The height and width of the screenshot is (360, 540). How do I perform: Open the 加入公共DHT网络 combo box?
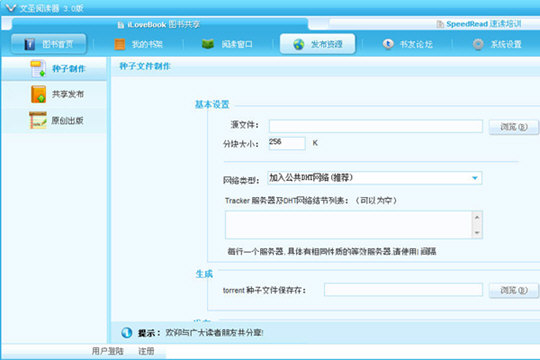click(374, 178)
